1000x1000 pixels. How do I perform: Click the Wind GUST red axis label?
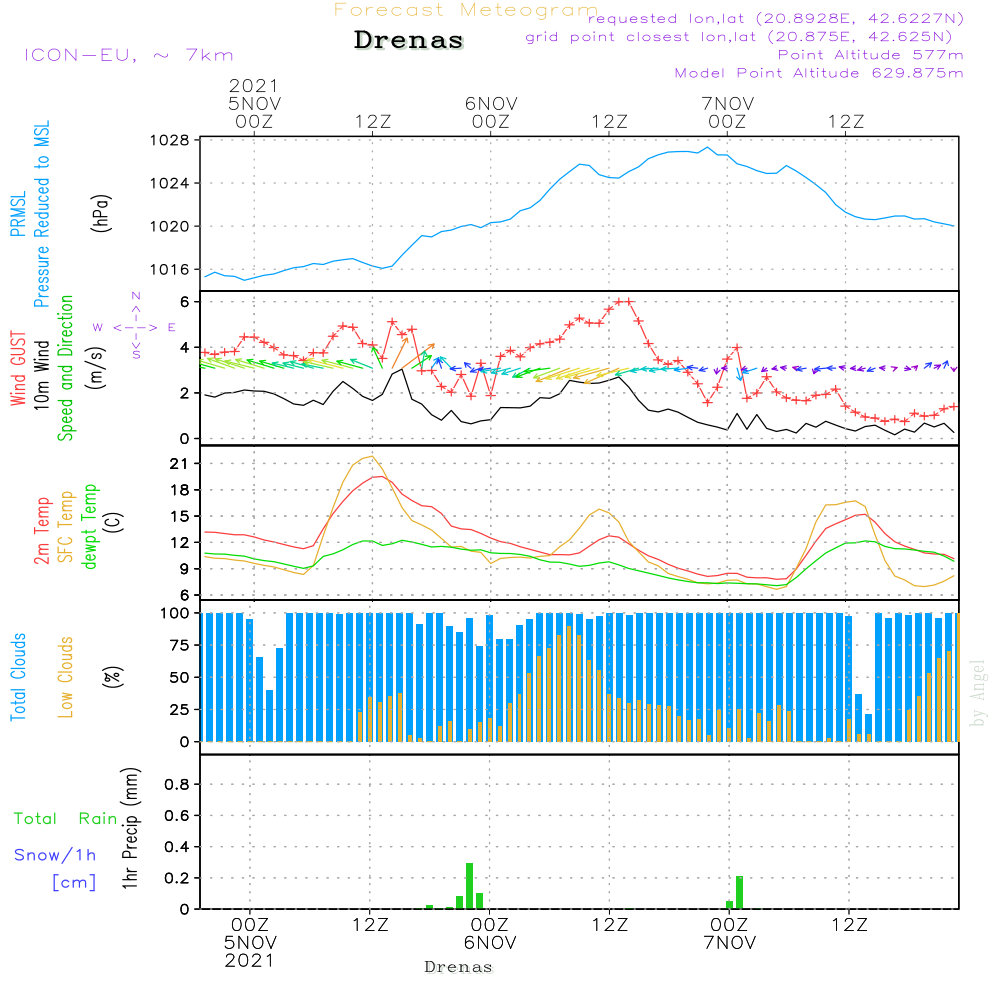(18, 368)
